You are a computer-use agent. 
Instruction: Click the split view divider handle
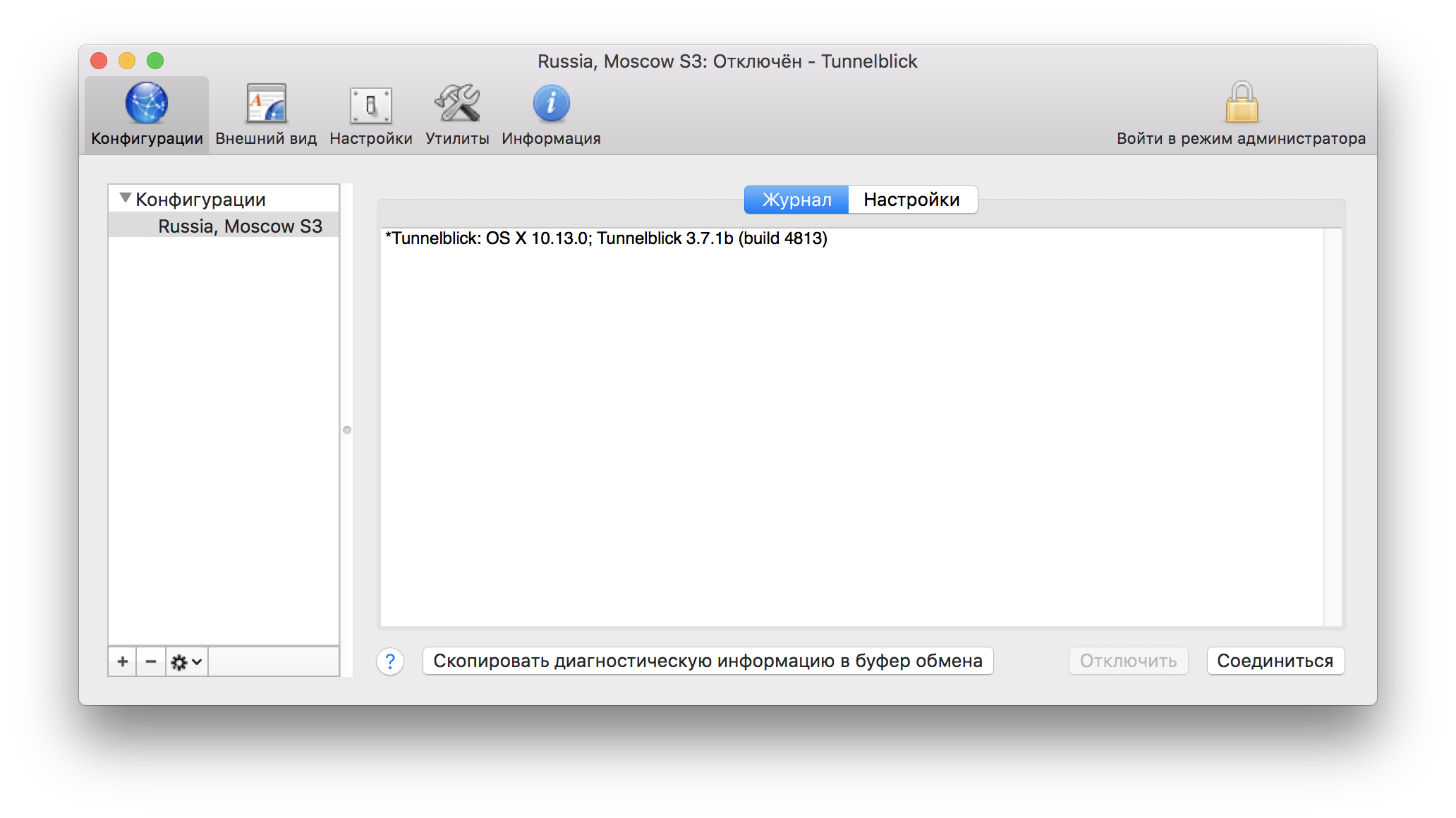[347, 430]
